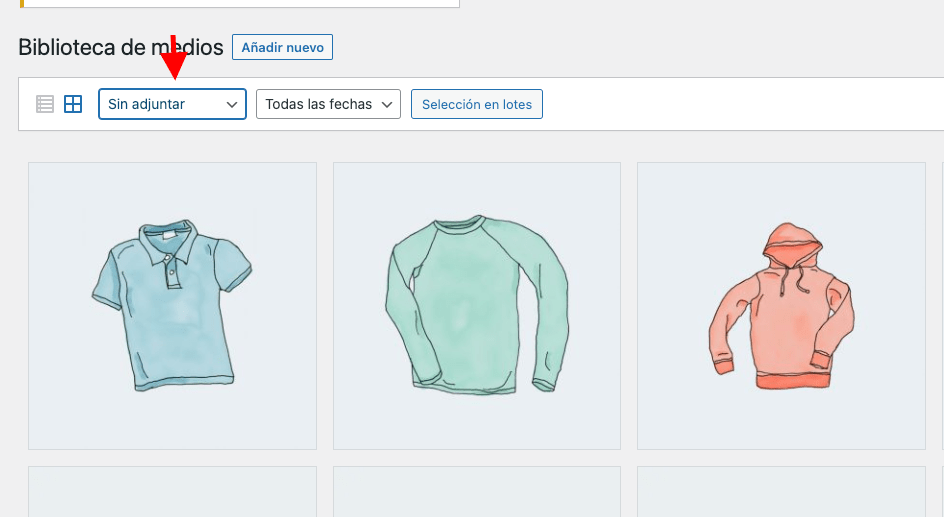944x517 pixels.
Task: Click the 'Biblioteca de medios' heading
Action: (x=120, y=47)
